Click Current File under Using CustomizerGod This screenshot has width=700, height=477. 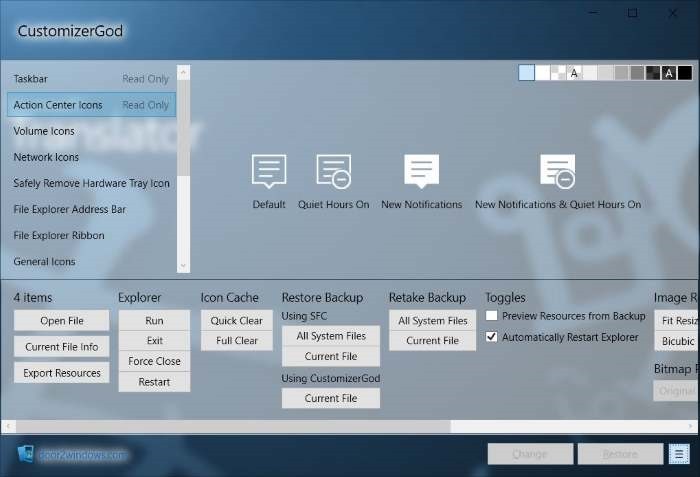pyautogui.click(x=331, y=398)
